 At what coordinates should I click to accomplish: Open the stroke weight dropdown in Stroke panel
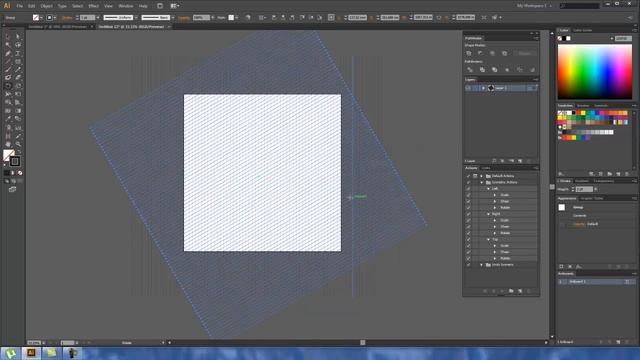click(x=596, y=189)
